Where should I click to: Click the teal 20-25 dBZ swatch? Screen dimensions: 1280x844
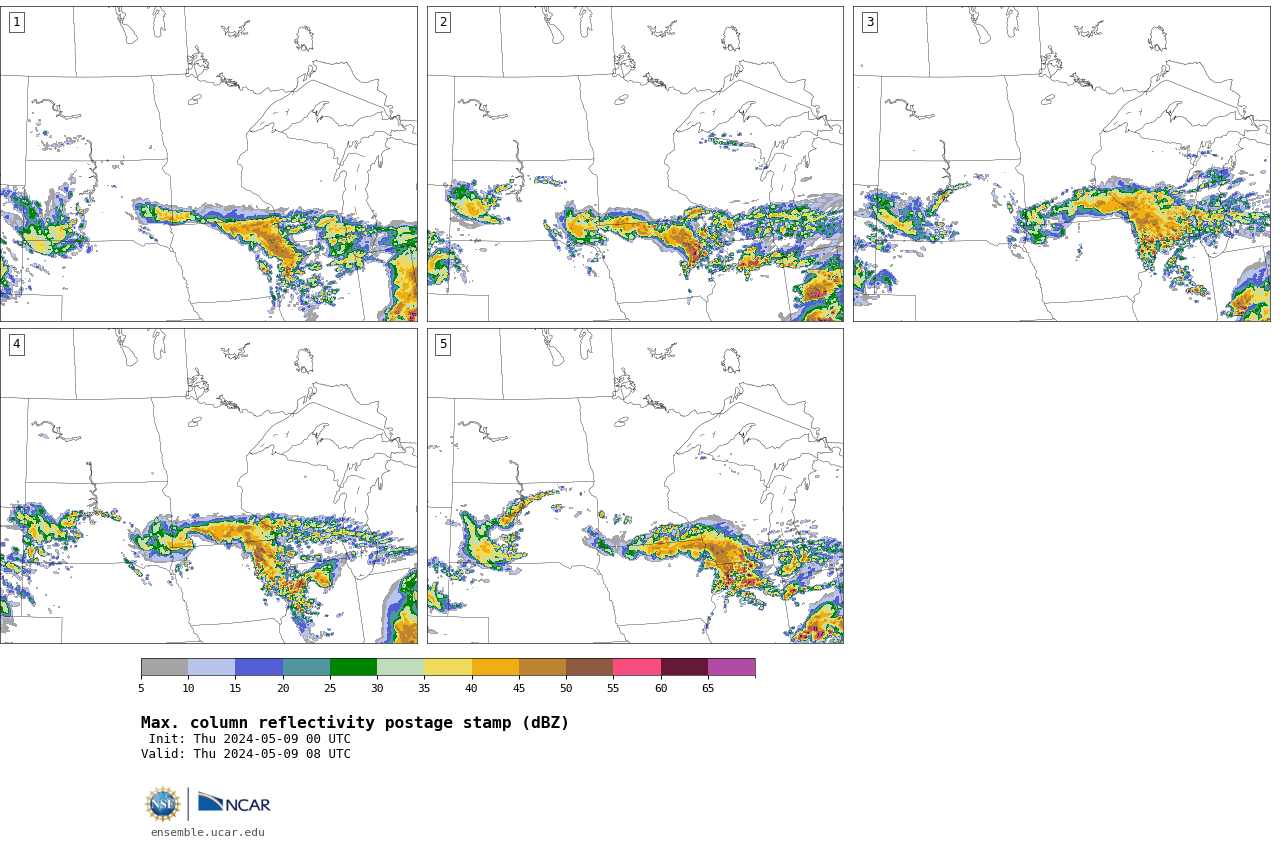pyautogui.click(x=306, y=667)
